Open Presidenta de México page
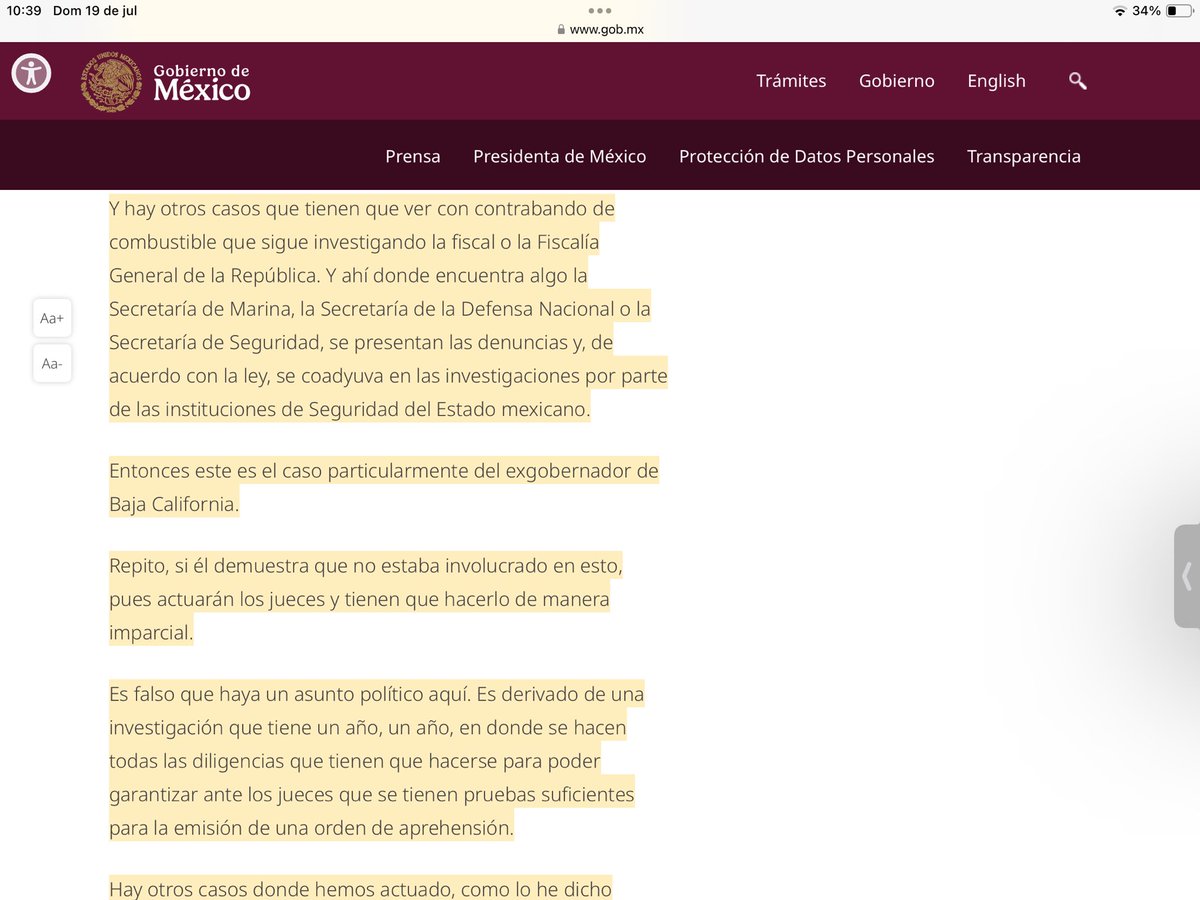The width and height of the screenshot is (1200, 900). click(x=560, y=156)
